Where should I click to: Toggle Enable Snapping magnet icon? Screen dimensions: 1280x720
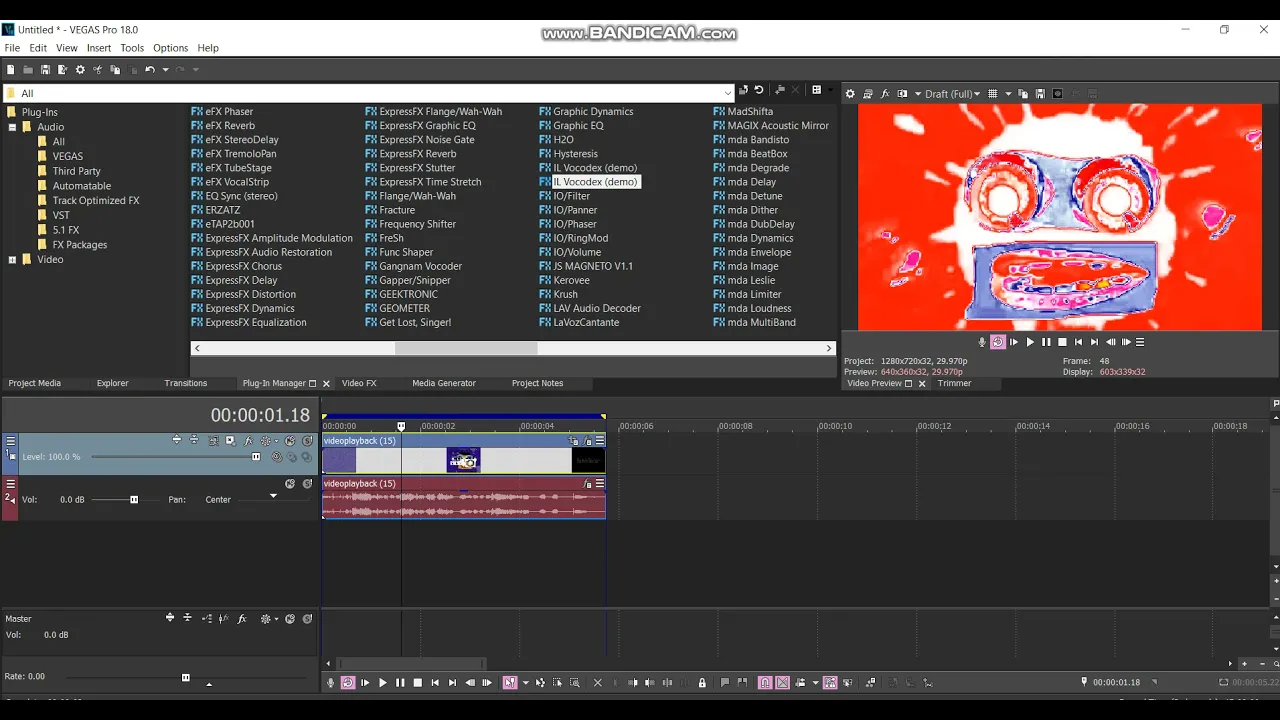click(x=765, y=683)
